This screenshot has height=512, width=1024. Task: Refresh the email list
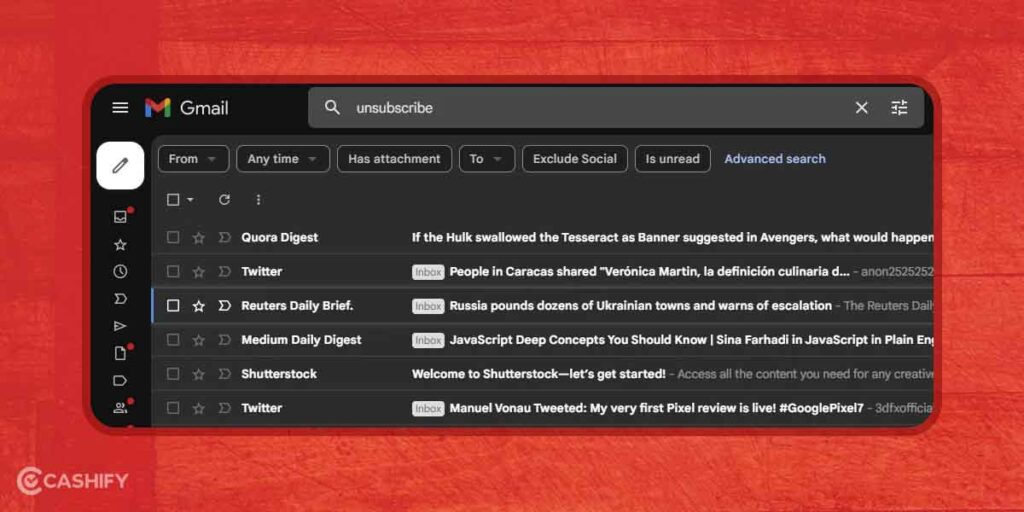tap(224, 200)
